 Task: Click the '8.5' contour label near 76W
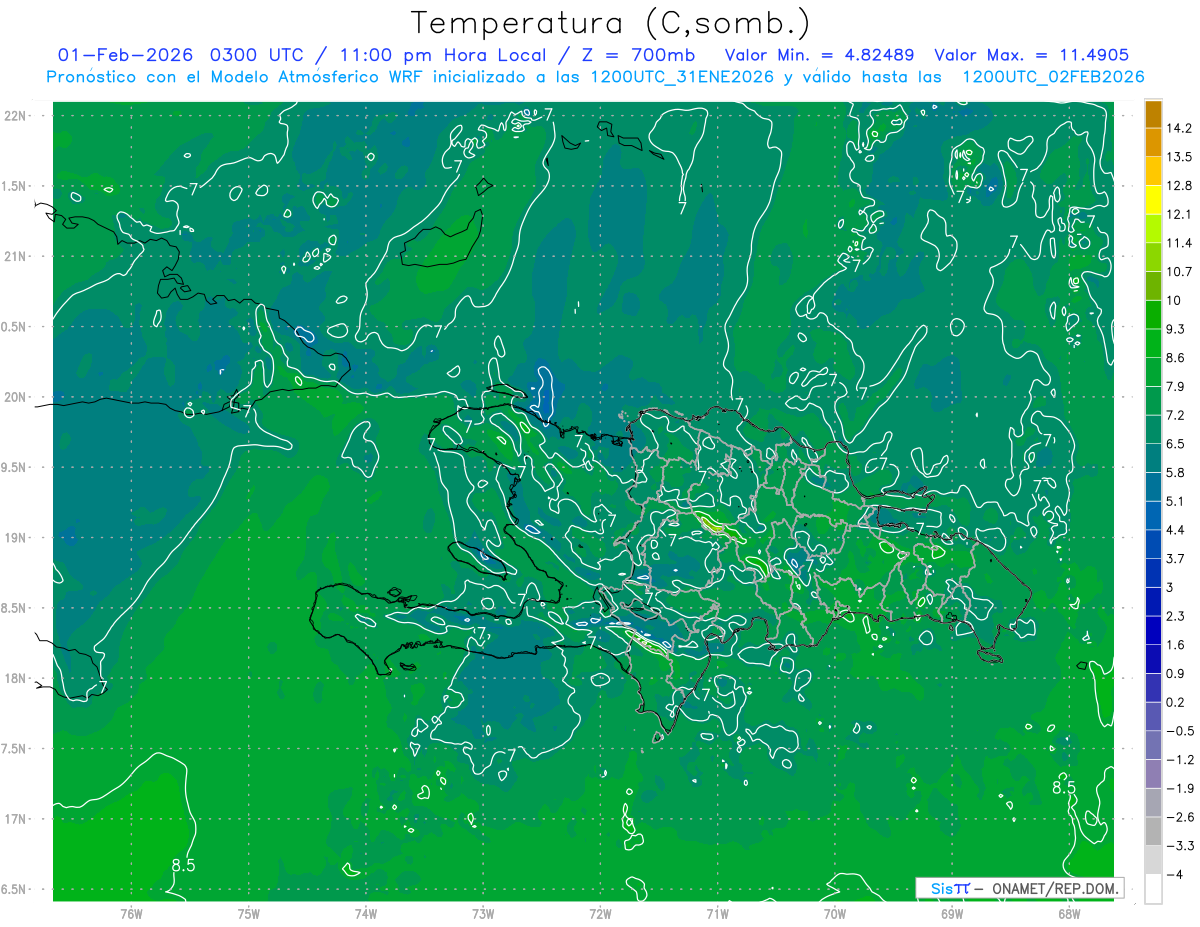[183, 866]
